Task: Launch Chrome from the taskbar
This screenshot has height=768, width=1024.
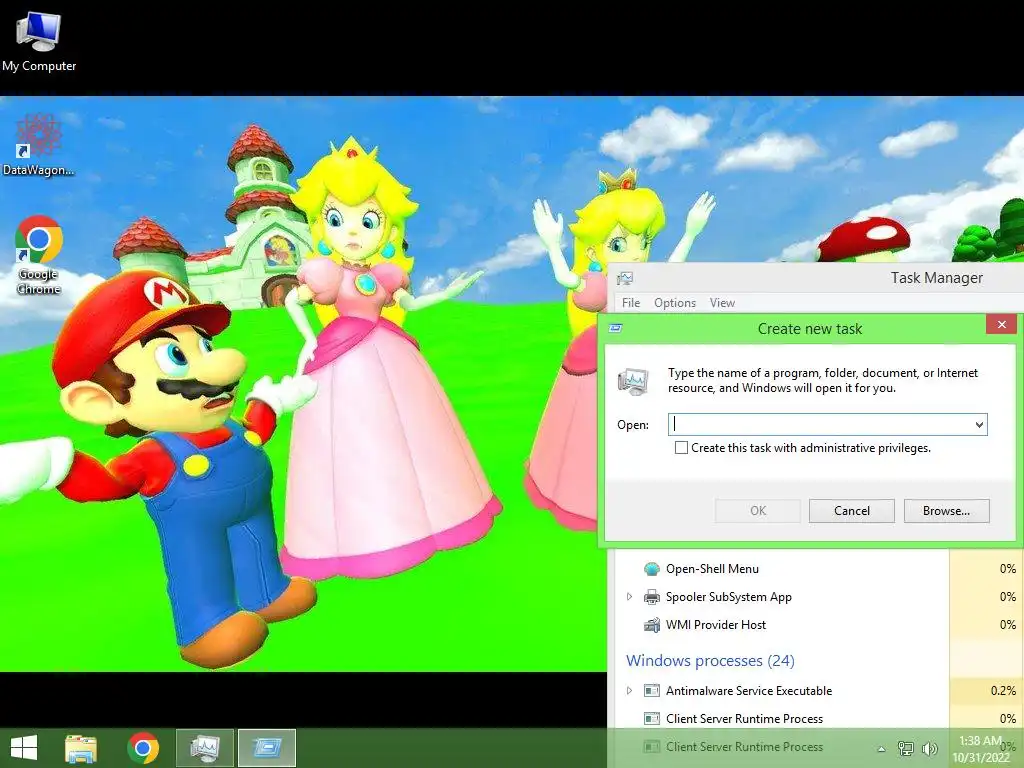Action: (x=143, y=748)
